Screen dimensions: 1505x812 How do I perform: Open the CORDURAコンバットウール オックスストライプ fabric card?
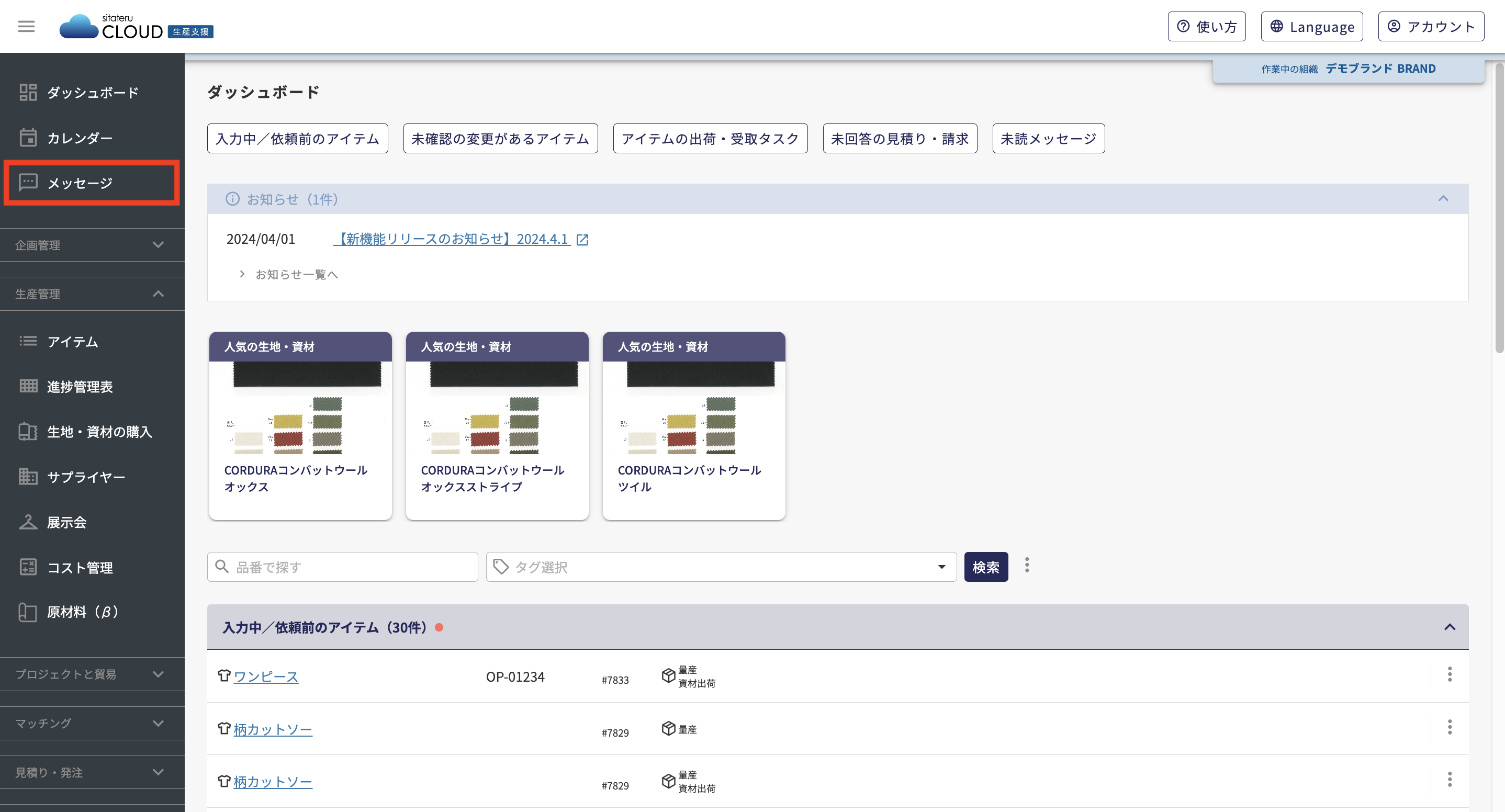[x=497, y=426]
